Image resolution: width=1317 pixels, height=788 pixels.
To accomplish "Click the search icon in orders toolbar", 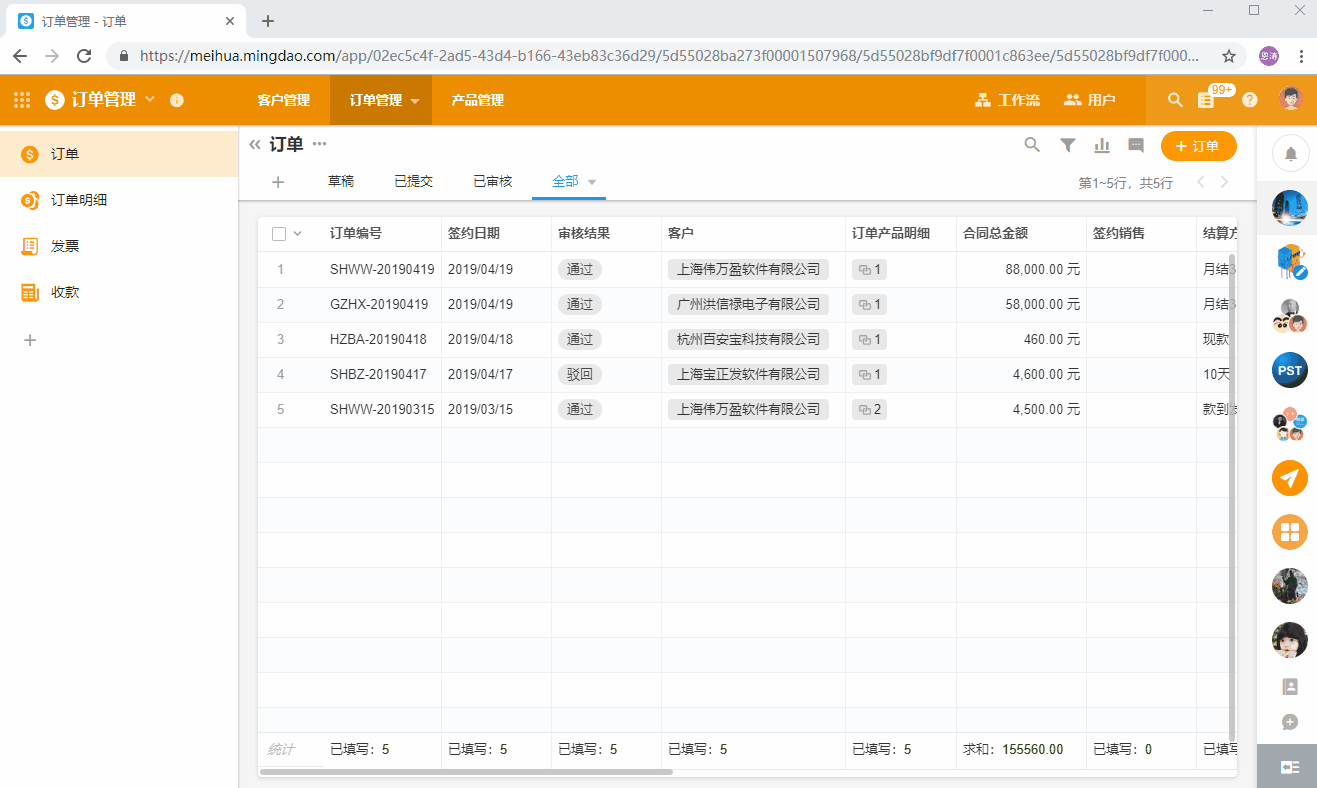I will 1032,145.
